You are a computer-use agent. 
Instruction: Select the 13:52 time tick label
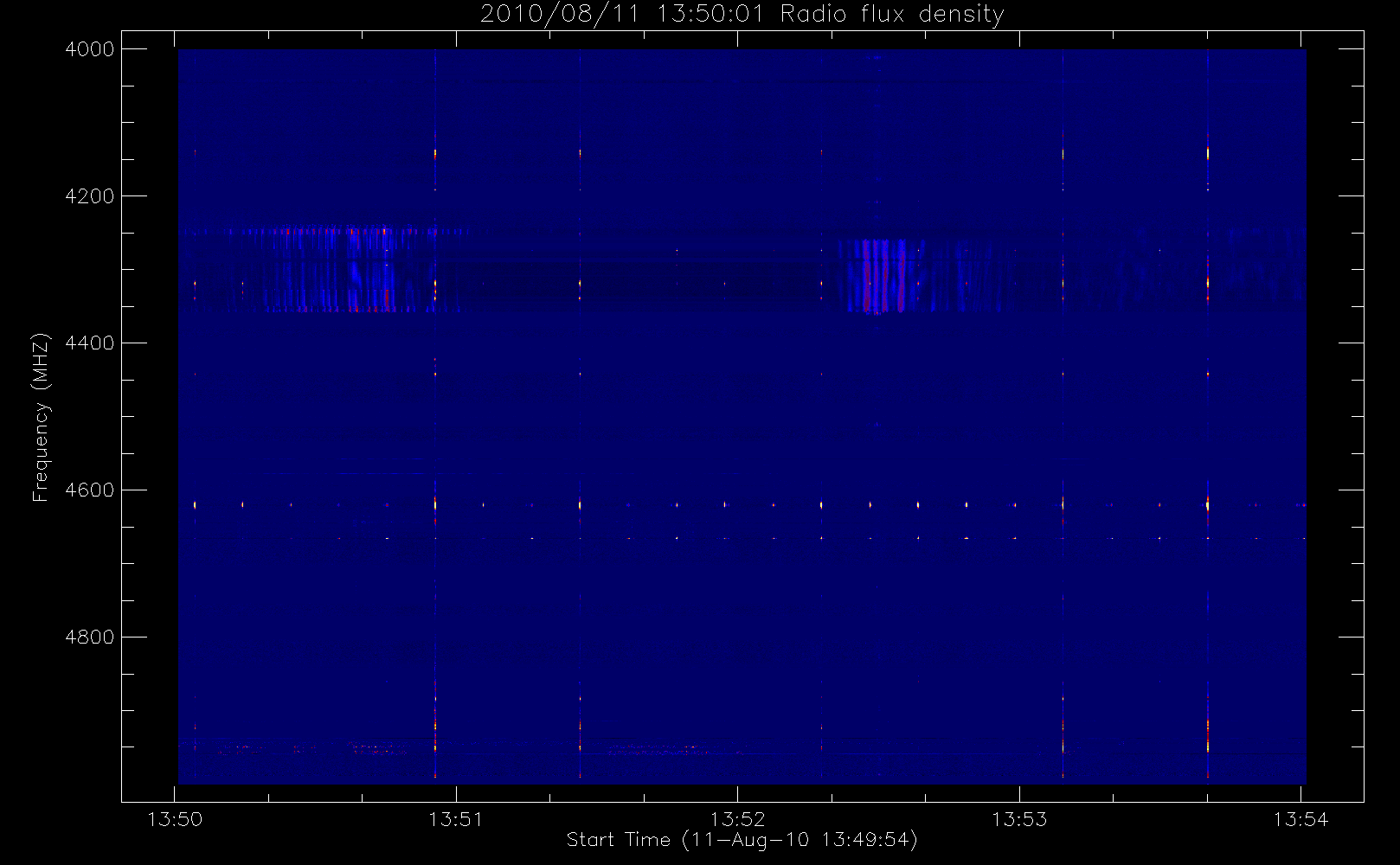click(x=738, y=819)
